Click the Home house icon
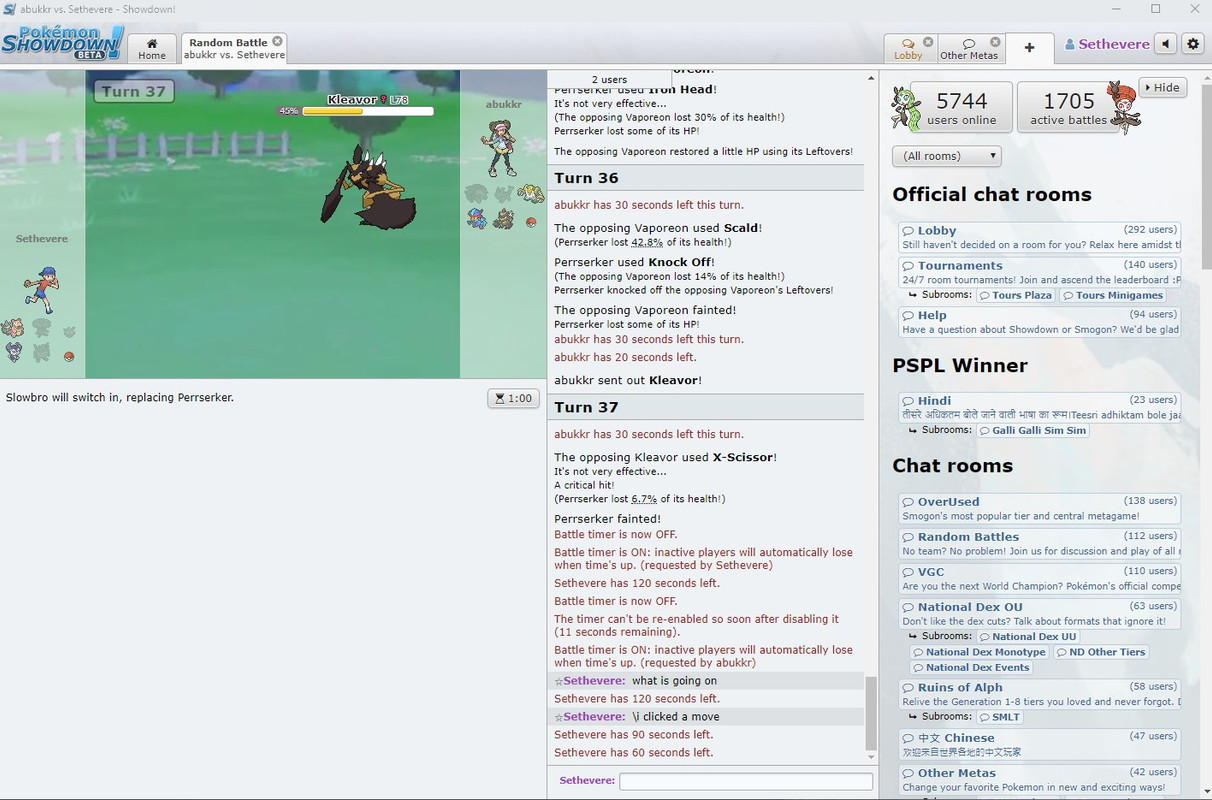 coord(152,43)
